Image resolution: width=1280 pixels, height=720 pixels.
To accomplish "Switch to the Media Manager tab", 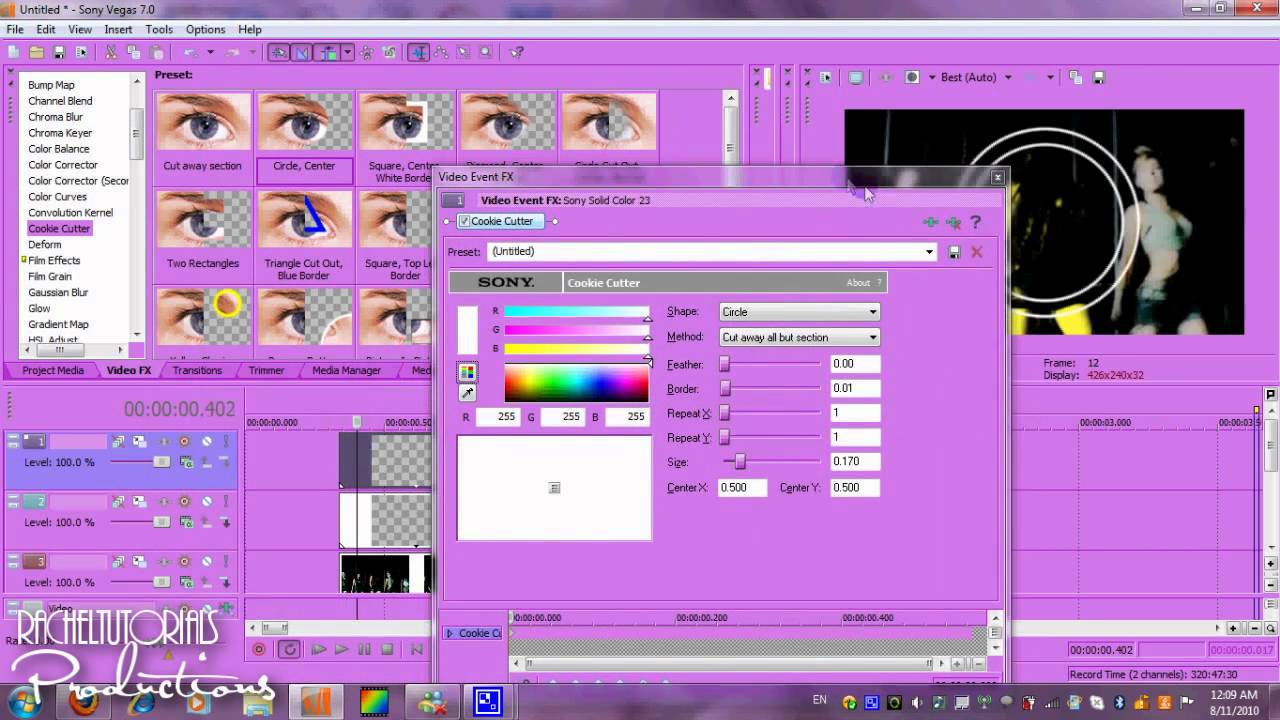I will 346,370.
